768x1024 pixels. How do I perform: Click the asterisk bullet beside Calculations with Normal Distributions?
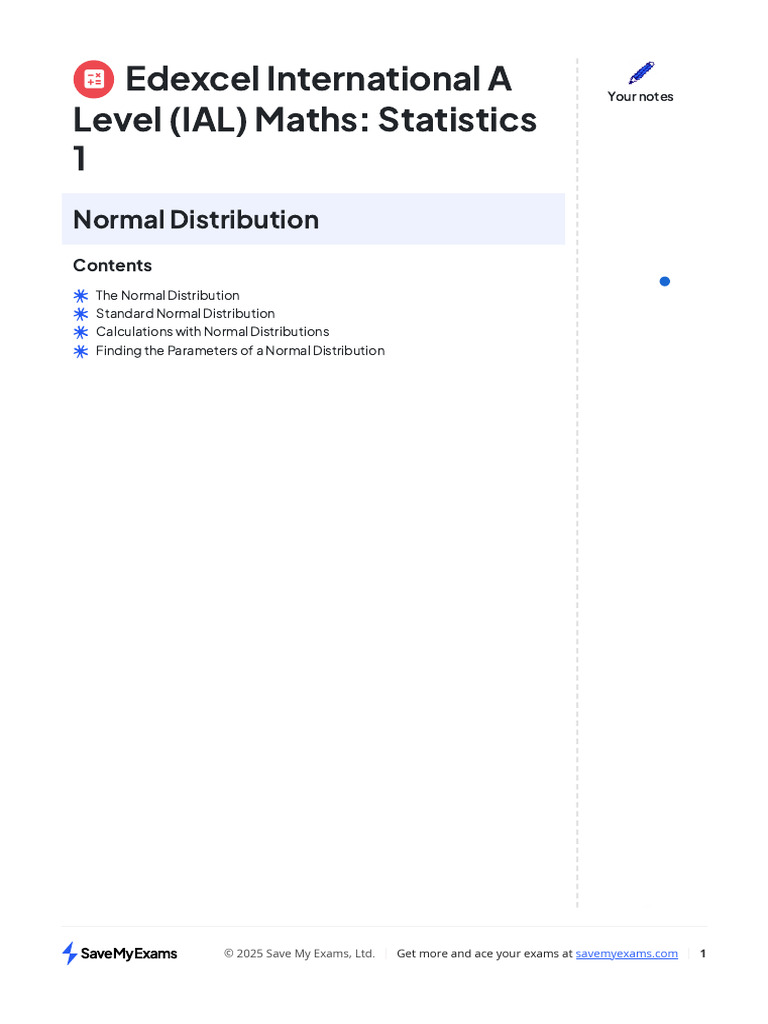(x=81, y=332)
